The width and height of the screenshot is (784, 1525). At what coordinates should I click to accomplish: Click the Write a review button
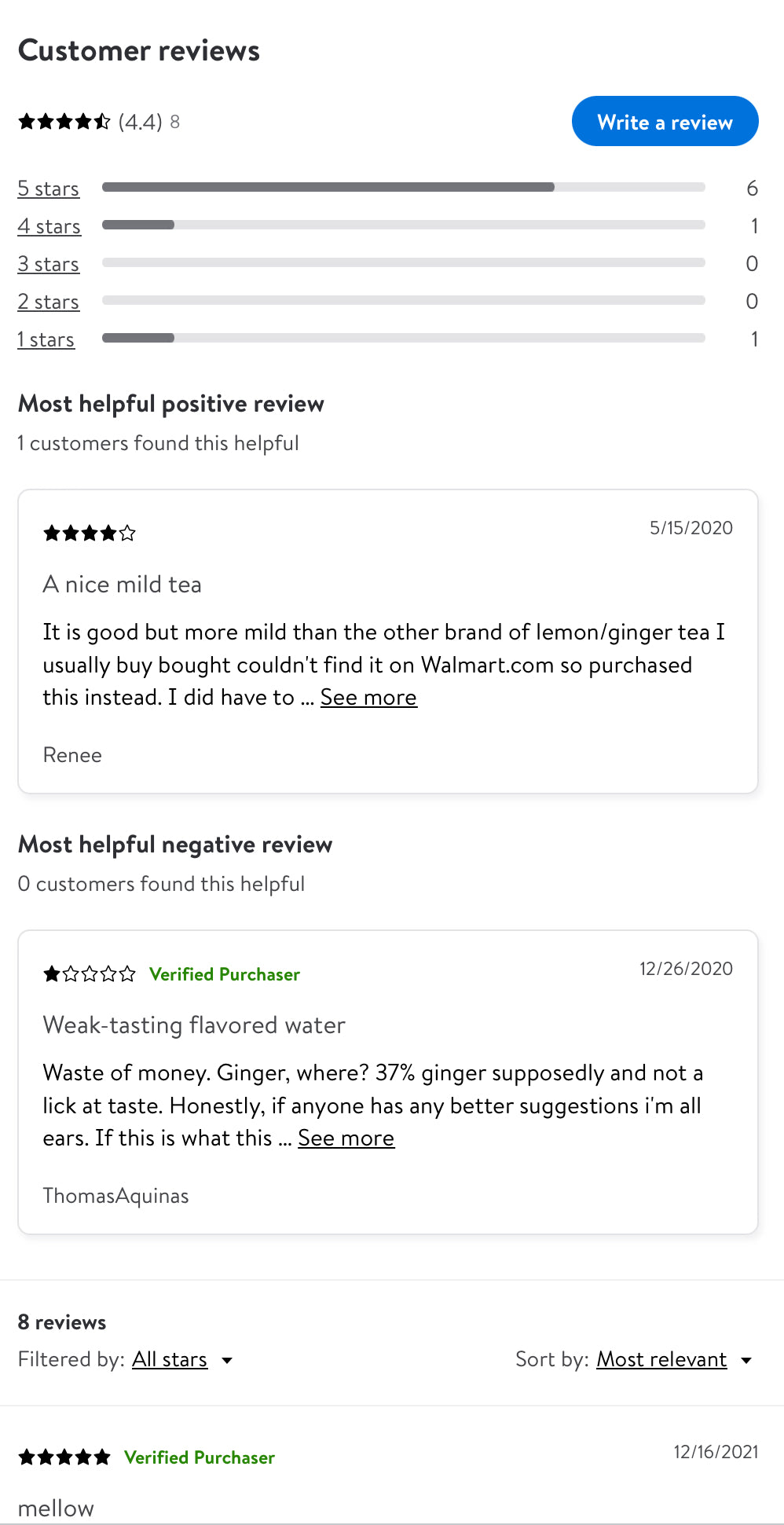click(665, 122)
